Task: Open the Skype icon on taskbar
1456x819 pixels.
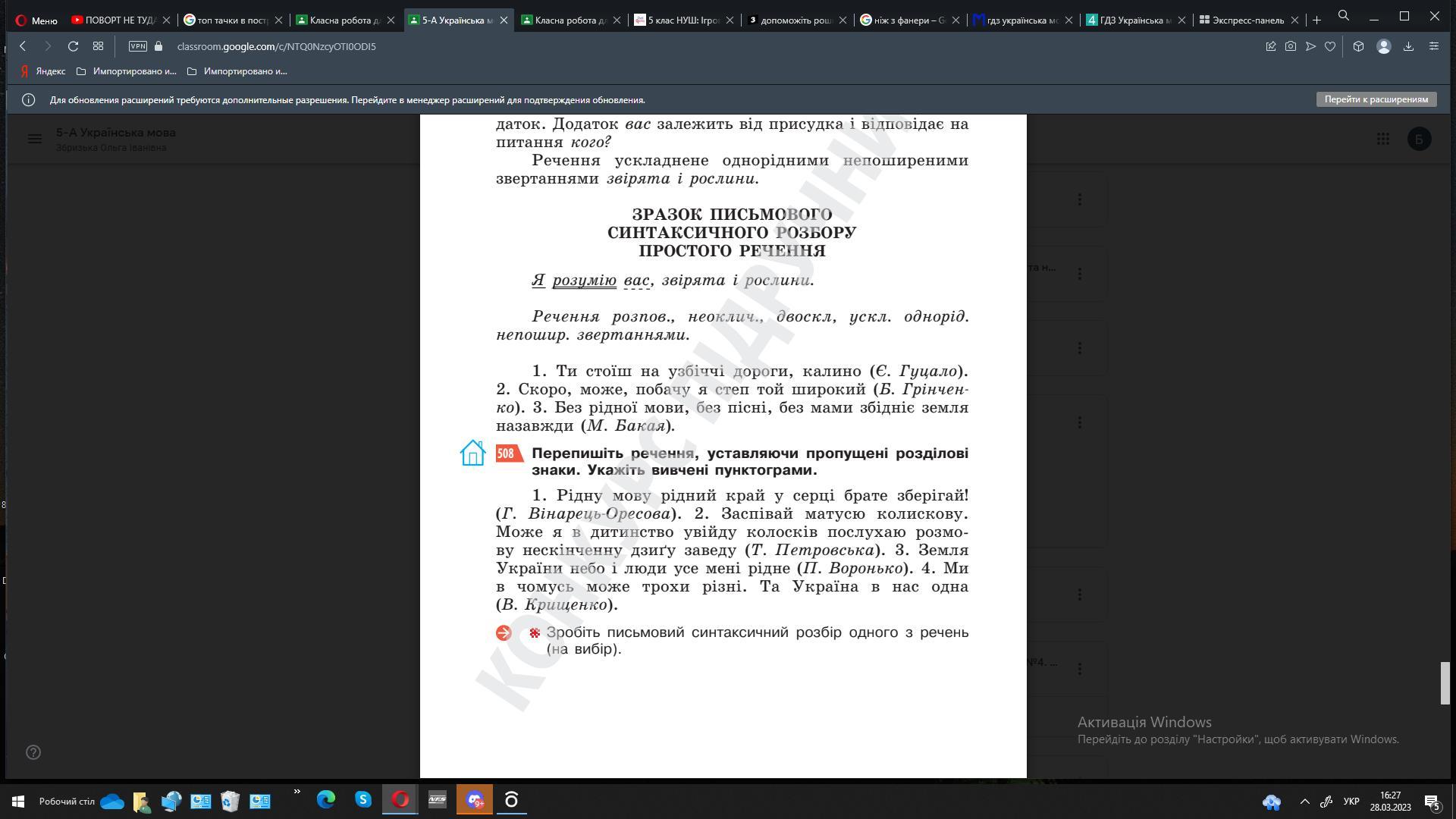Action: [x=362, y=800]
